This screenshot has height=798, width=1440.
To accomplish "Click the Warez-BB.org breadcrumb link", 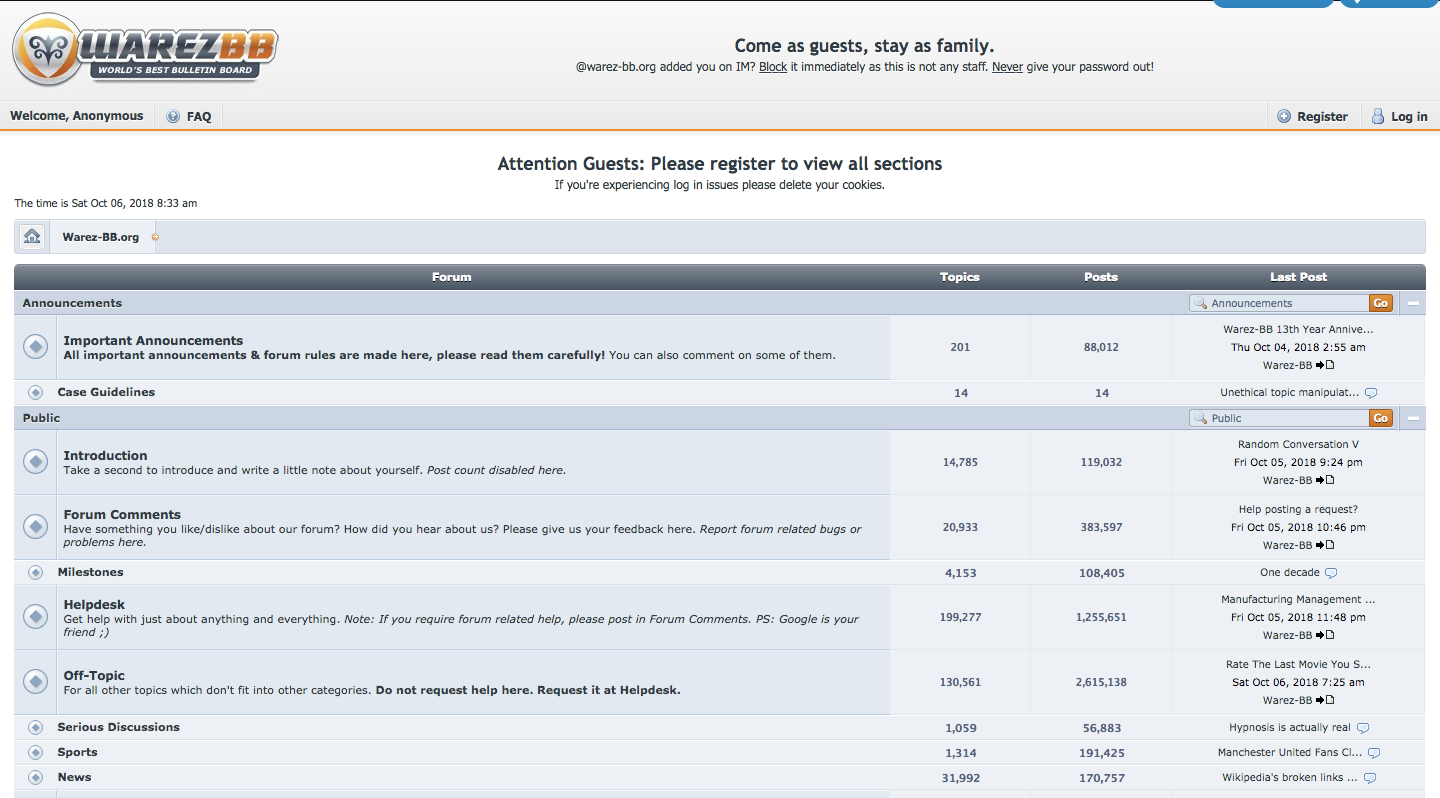I will (x=101, y=237).
